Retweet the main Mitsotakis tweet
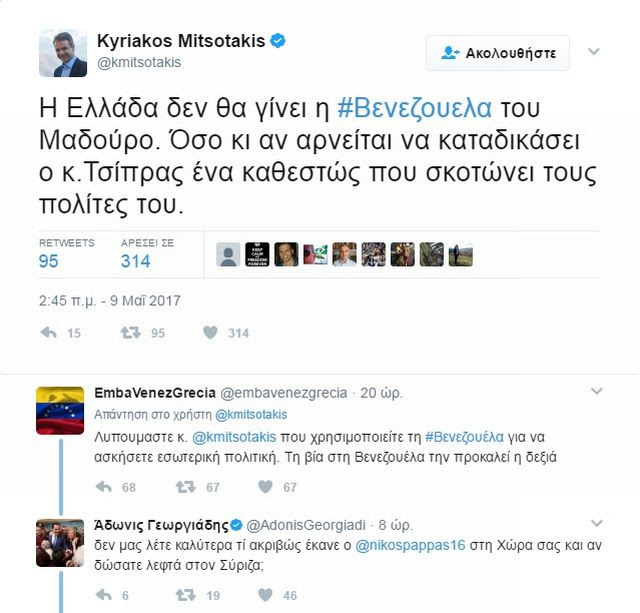This screenshot has height=613, width=640. (130, 333)
